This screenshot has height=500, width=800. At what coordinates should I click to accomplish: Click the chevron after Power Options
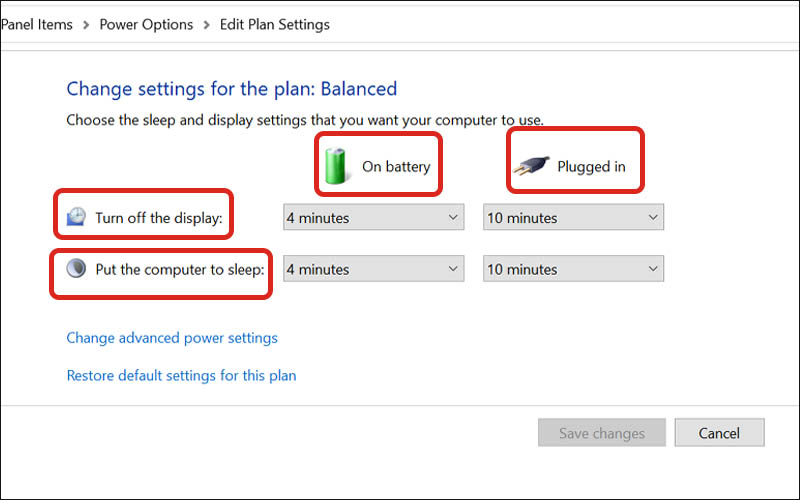206,24
